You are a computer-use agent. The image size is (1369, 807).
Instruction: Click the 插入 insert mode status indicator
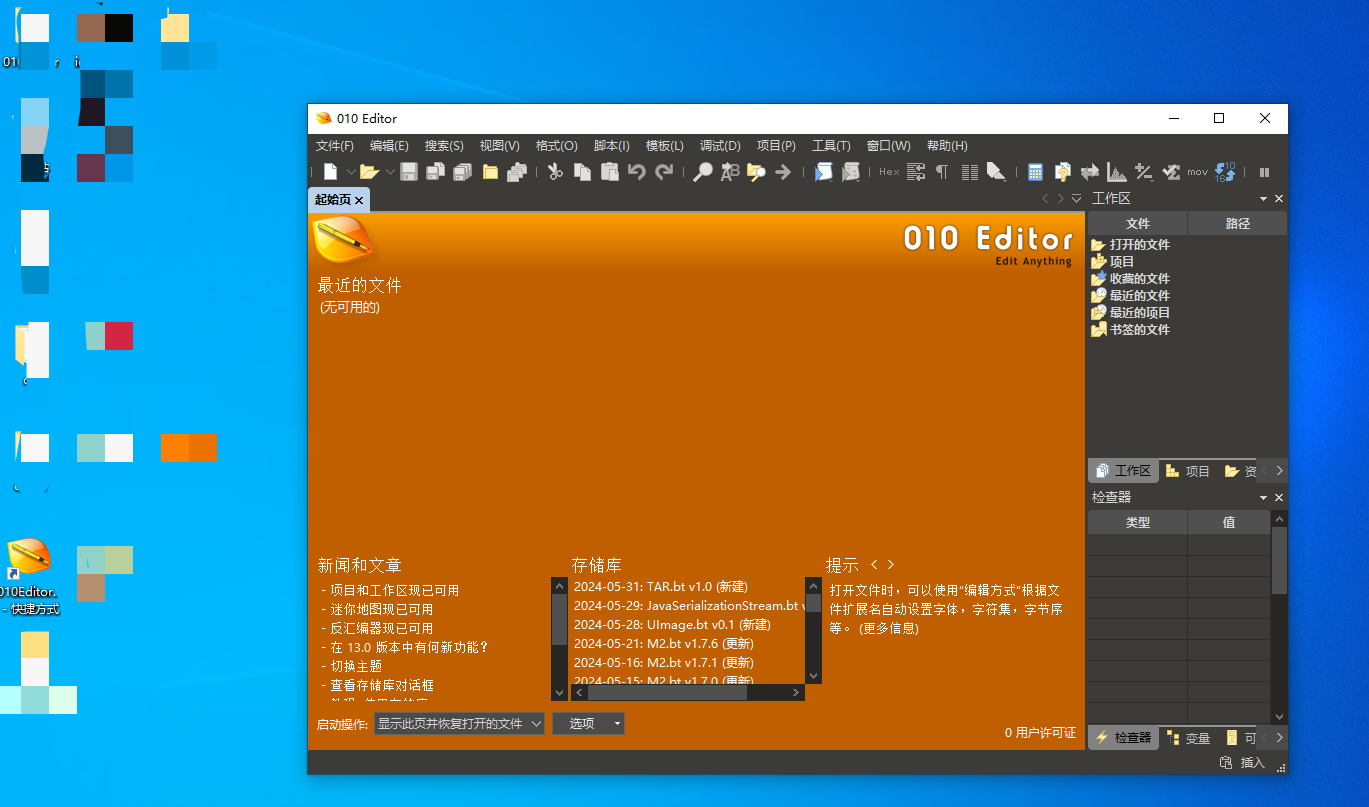click(x=1252, y=763)
